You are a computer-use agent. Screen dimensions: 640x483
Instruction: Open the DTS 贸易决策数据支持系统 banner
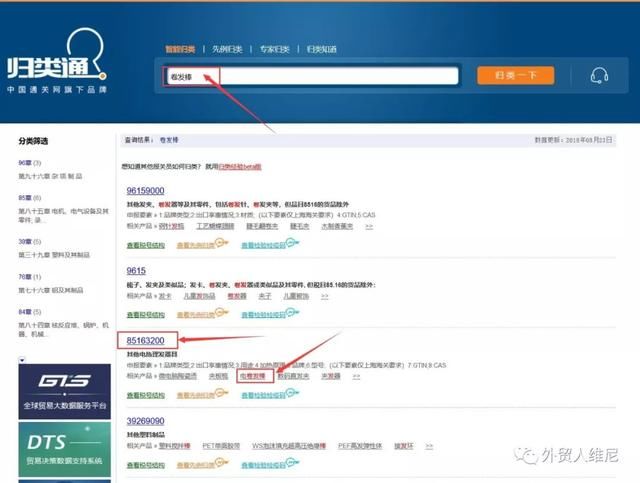(x=64, y=449)
